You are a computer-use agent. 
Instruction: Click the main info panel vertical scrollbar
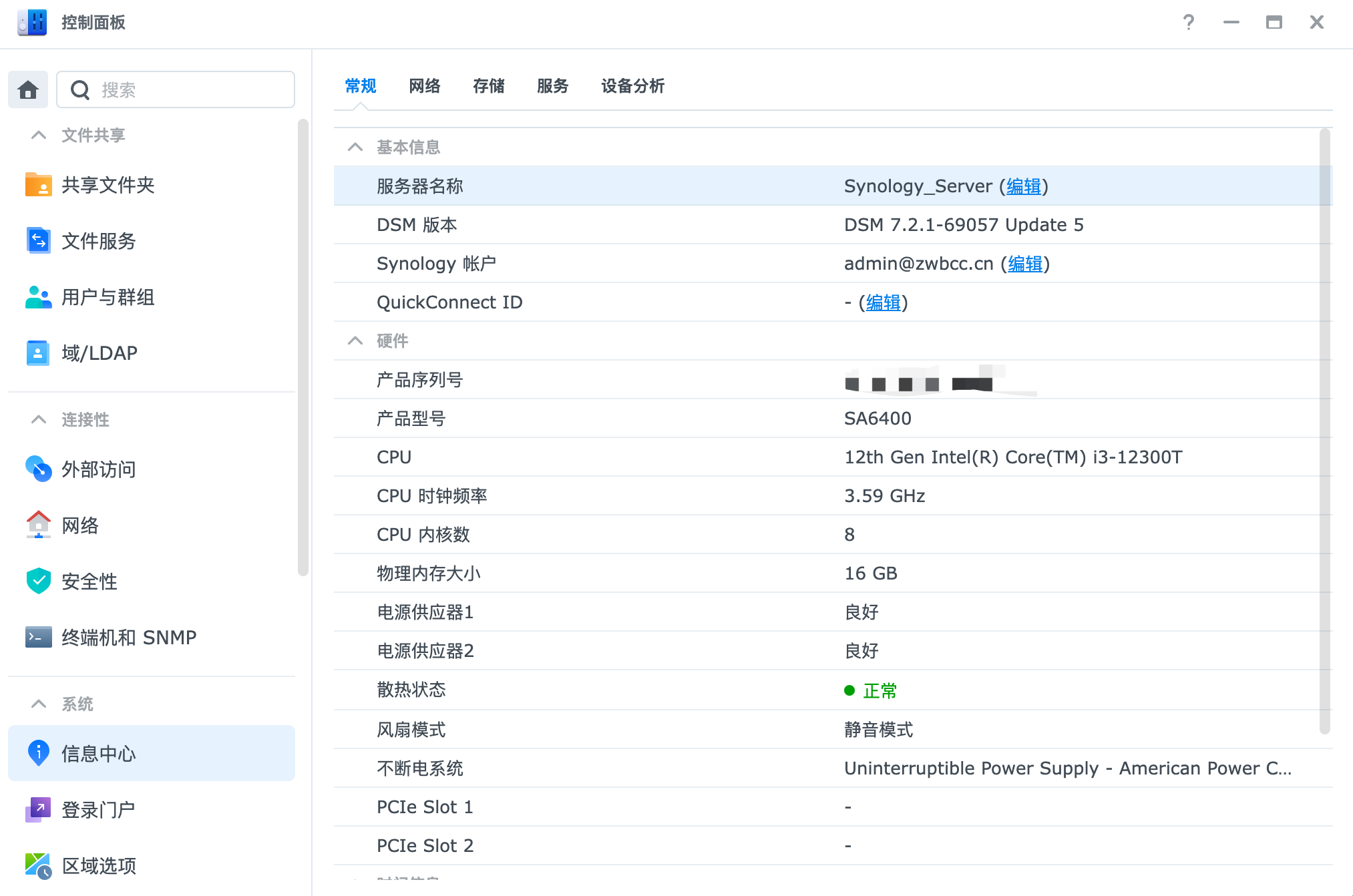tap(1325, 431)
